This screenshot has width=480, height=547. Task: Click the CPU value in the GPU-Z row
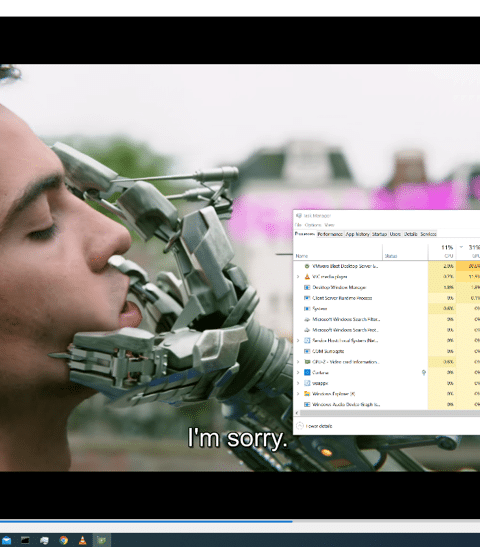pos(449,362)
